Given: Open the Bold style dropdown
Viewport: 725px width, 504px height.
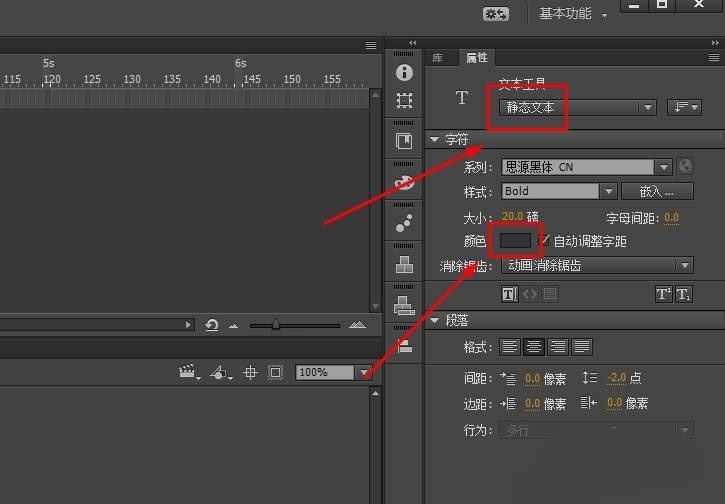Looking at the screenshot, I should (559, 191).
